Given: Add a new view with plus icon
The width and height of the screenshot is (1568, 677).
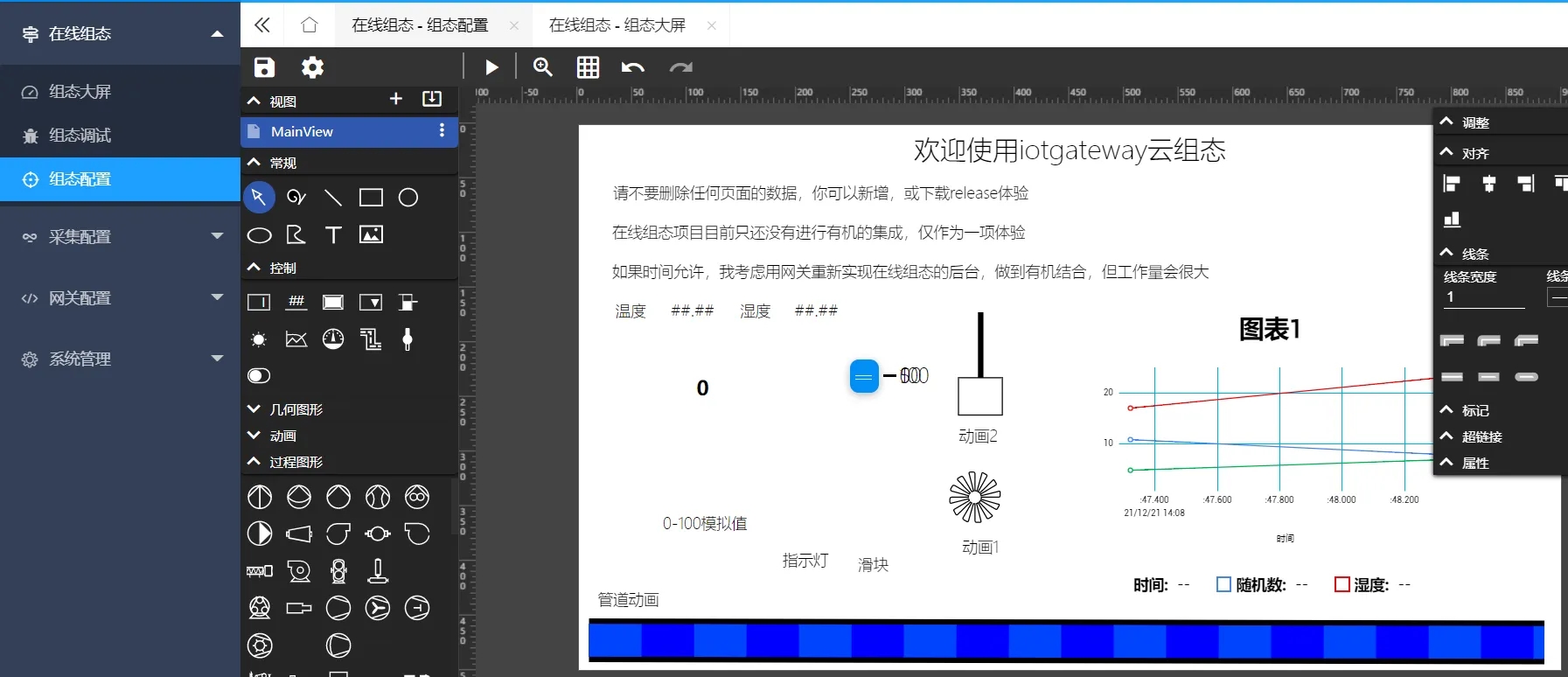Looking at the screenshot, I should (396, 99).
